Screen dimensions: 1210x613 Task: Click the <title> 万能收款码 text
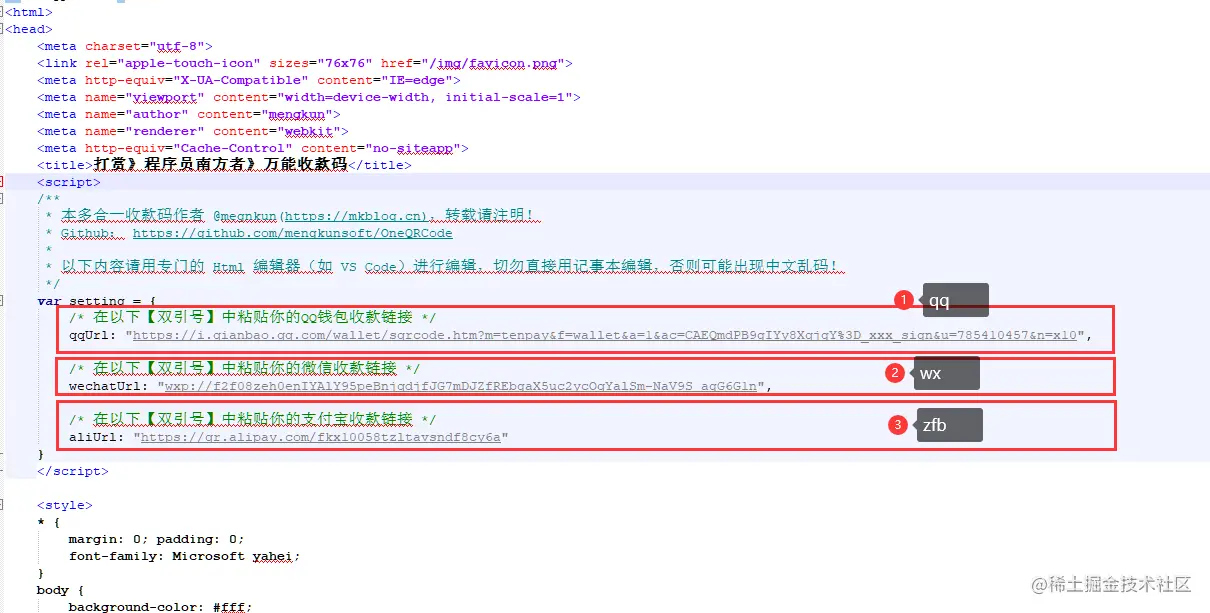coord(304,165)
